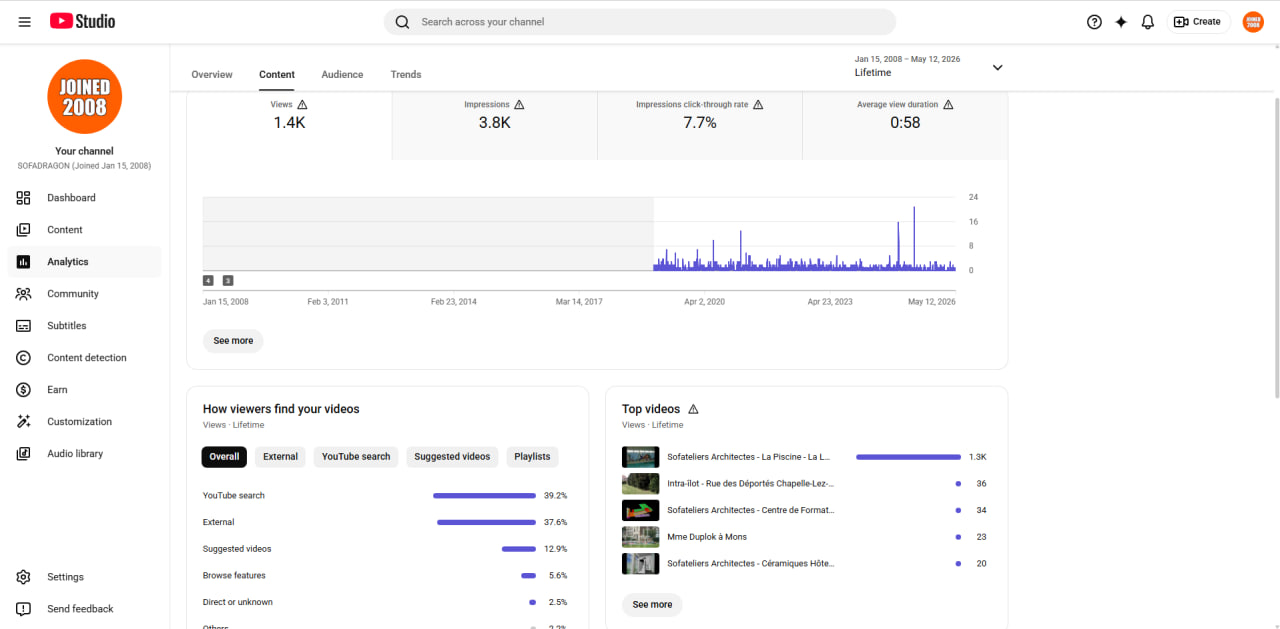Click the channel profile picture in sidebar

click(84, 96)
